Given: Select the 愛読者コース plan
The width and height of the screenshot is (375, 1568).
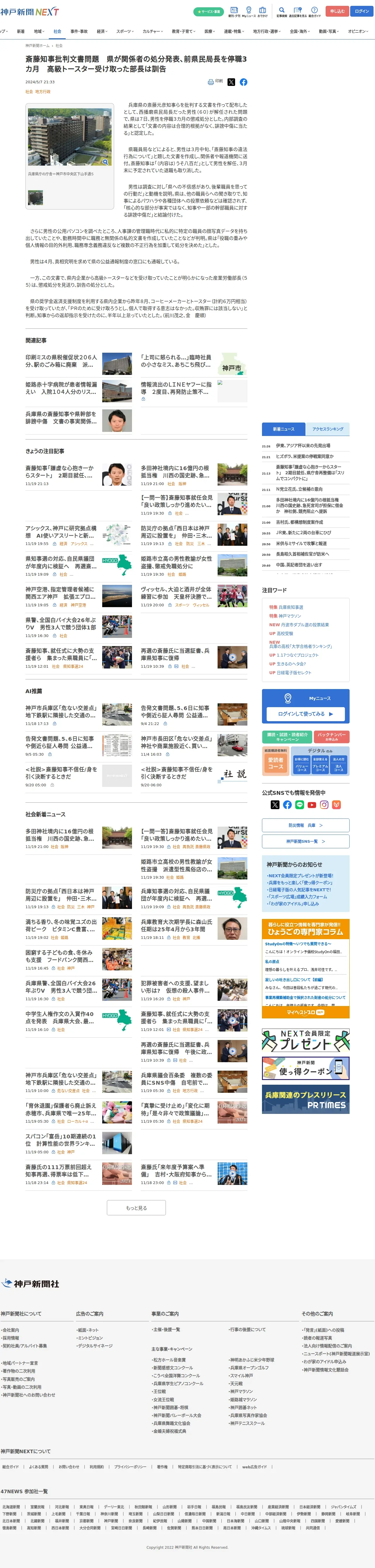Looking at the screenshot, I should (x=276, y=763).
